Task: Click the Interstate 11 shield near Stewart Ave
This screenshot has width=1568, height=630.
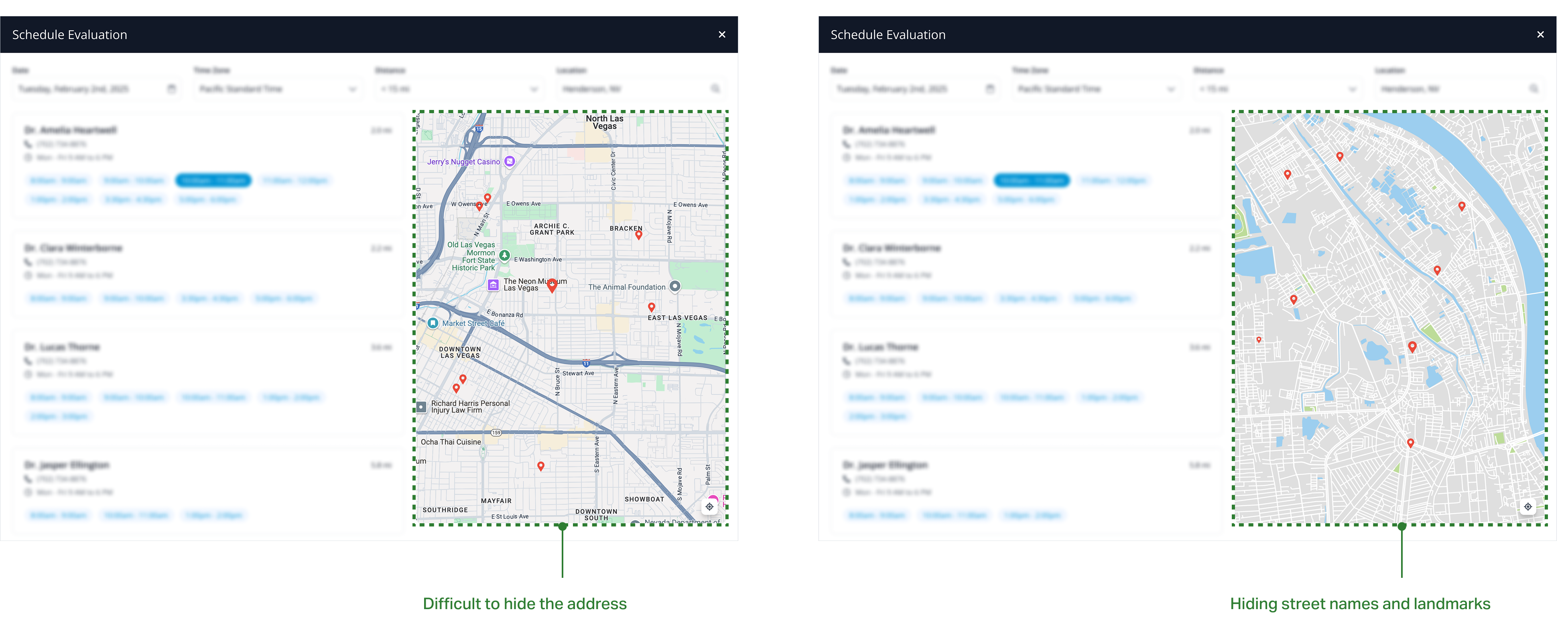Action: pos(585,364)
